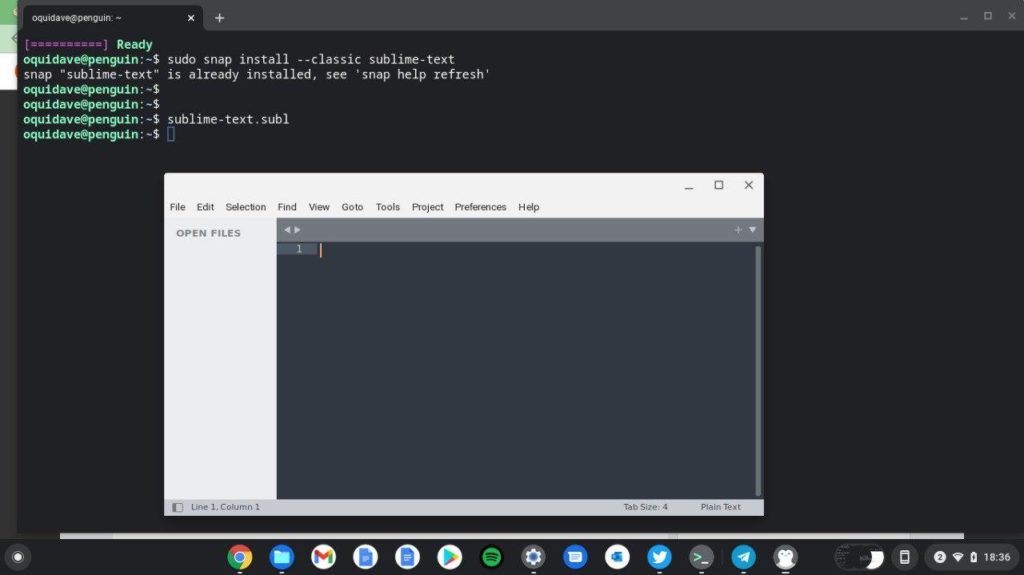Click the Wi-Fi icon in system tray
The height and width of the screenshot is (575, 1024).
[957, 557]
